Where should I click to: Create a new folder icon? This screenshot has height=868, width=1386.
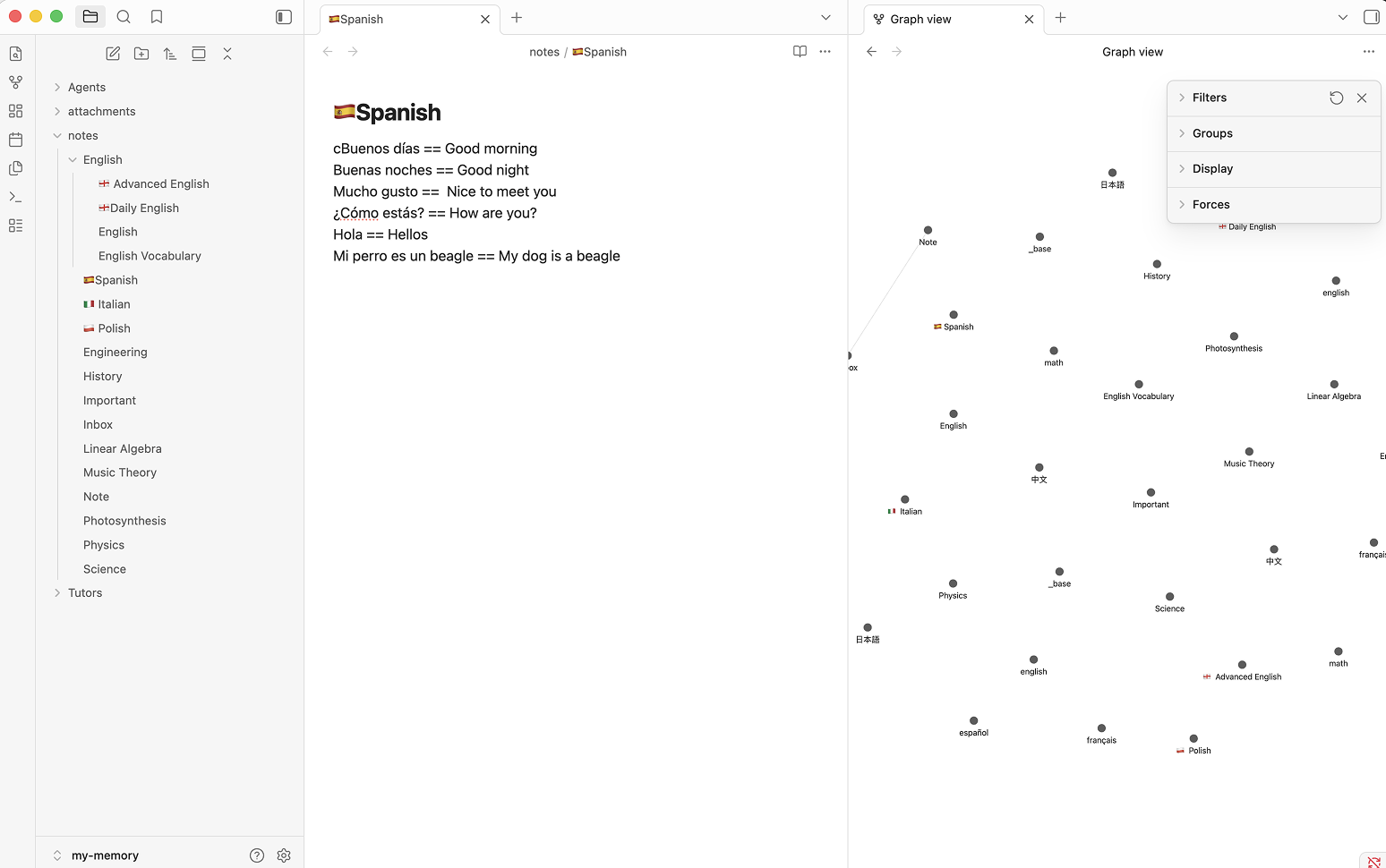coord(141,54)
